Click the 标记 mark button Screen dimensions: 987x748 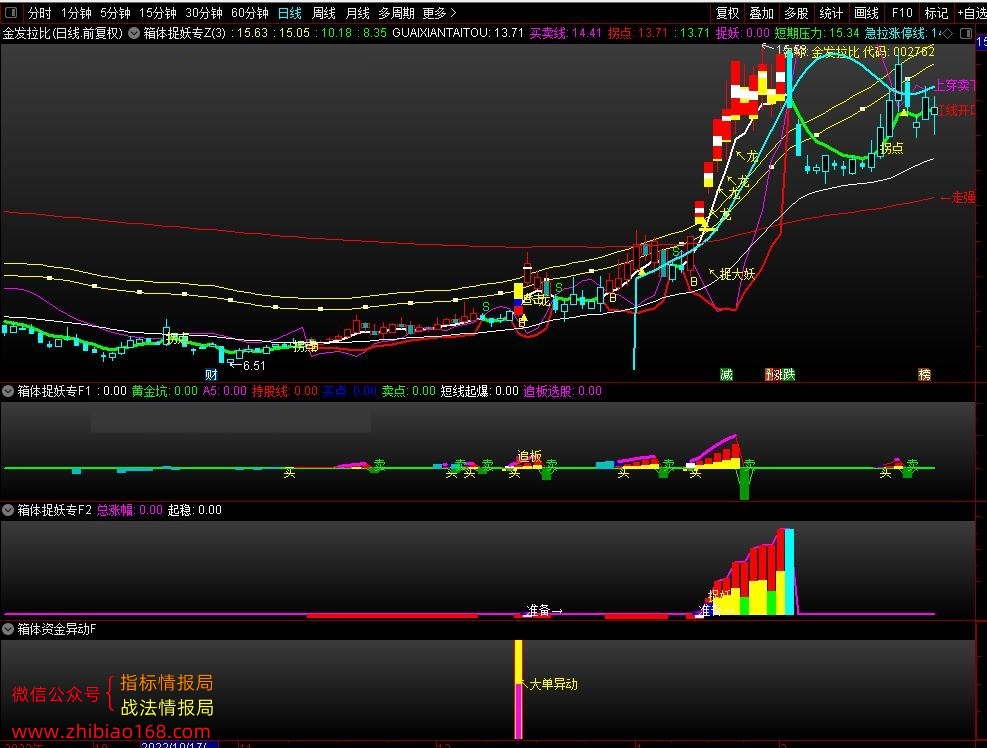(936, 13)
